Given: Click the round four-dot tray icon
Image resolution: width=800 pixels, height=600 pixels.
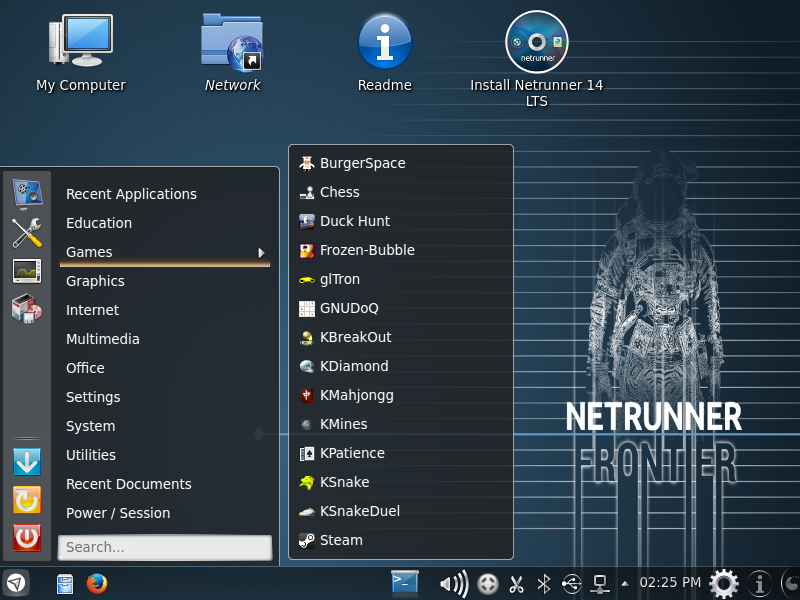Looking at the screenshot, I should point(488,584).
